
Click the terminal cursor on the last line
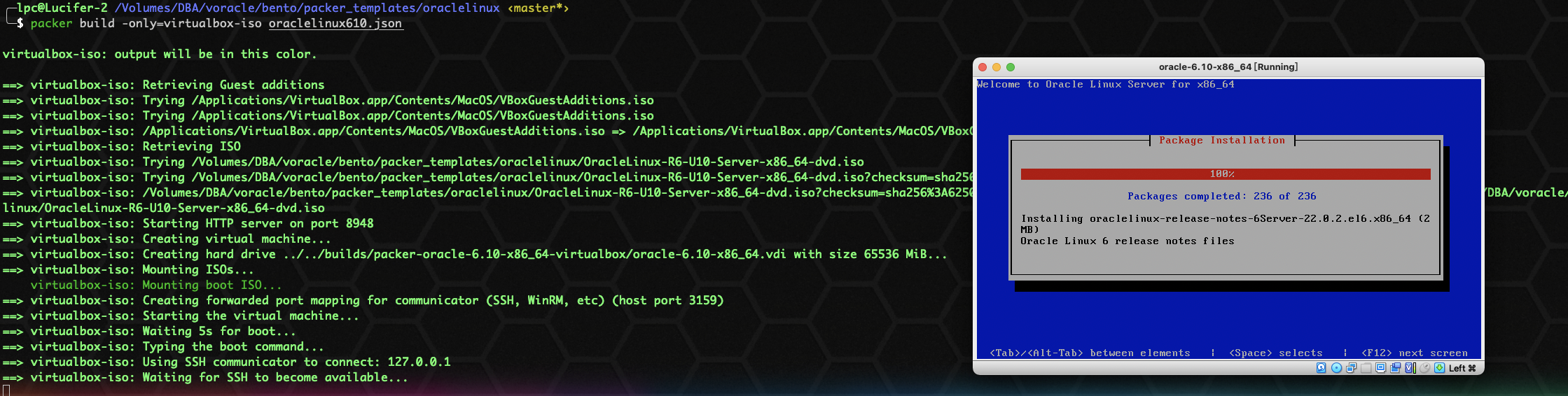click(x=6, y=390)
